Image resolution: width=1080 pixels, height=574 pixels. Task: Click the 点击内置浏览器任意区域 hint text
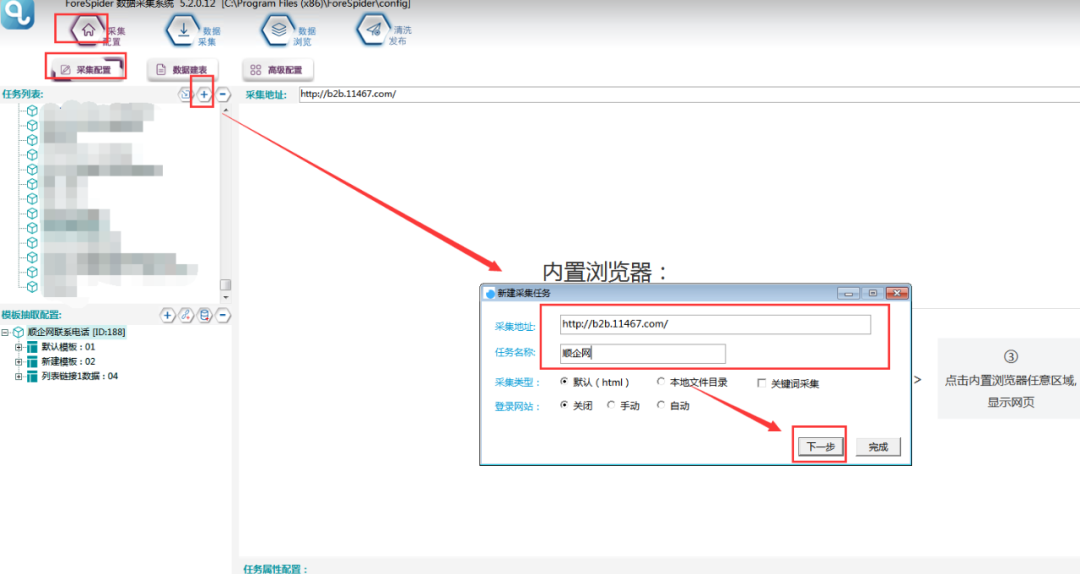pos(1010,380)
